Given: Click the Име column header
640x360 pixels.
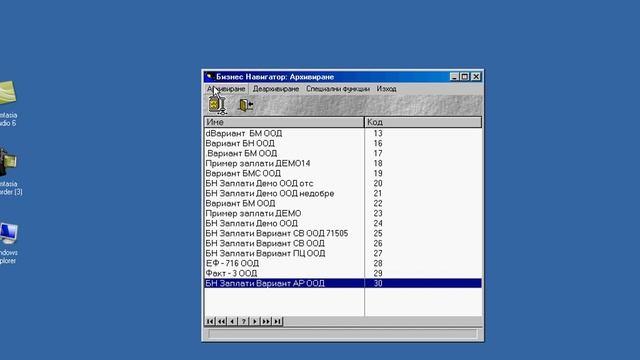Looking at the screenshot, I should coord(284,122).
